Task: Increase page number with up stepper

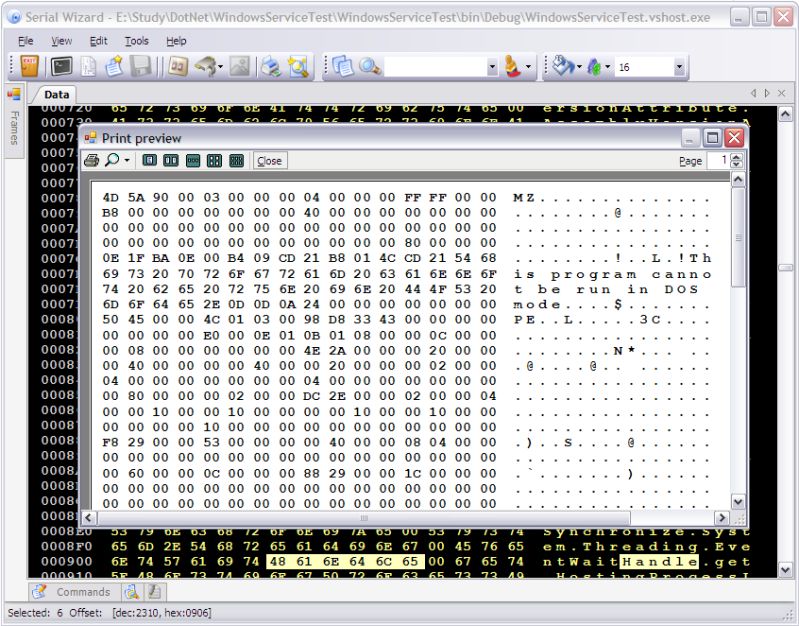Action: tap(736, 157)
